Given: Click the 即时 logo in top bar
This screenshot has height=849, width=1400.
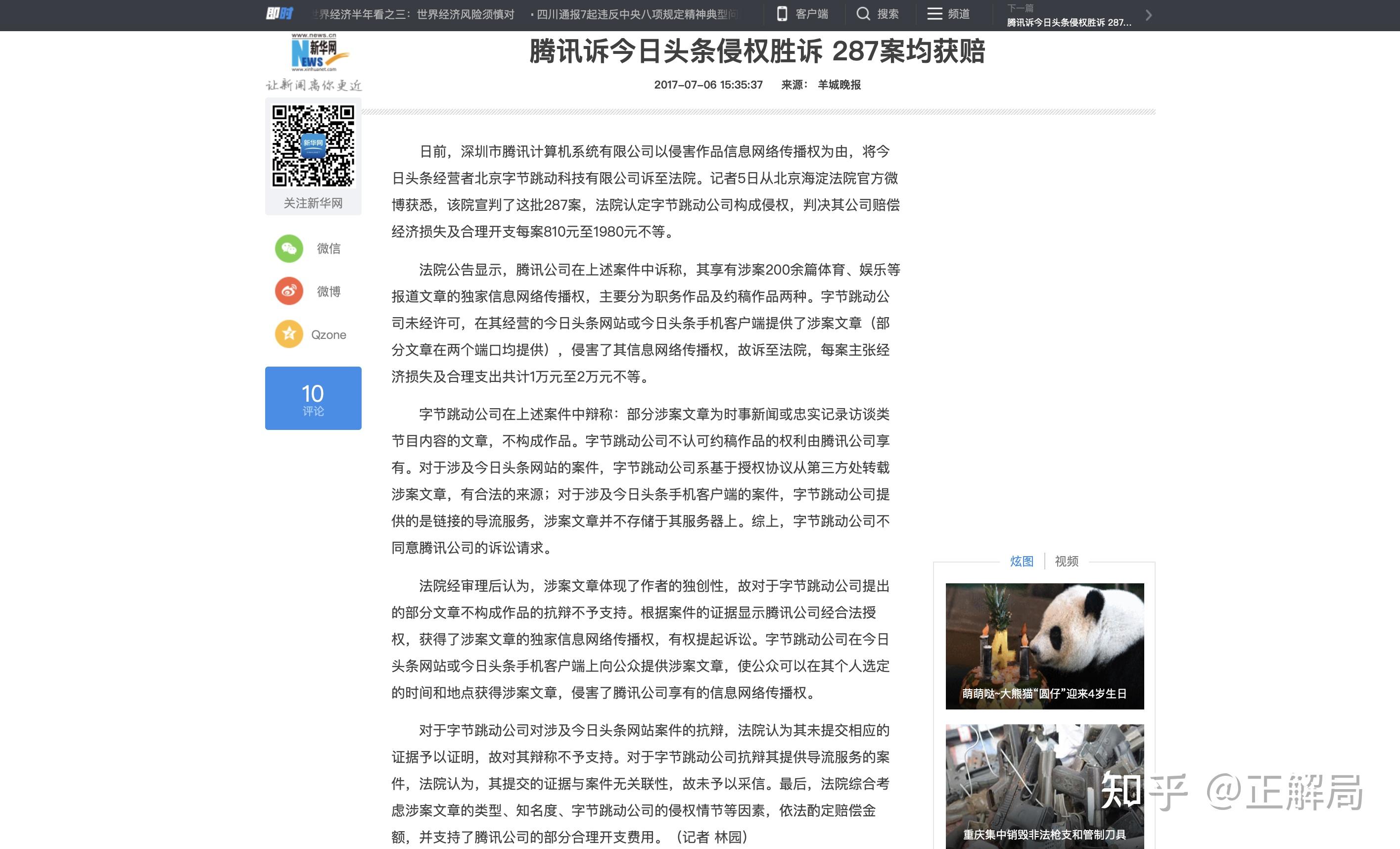Looking at the screenshot, I should (279, 14).
